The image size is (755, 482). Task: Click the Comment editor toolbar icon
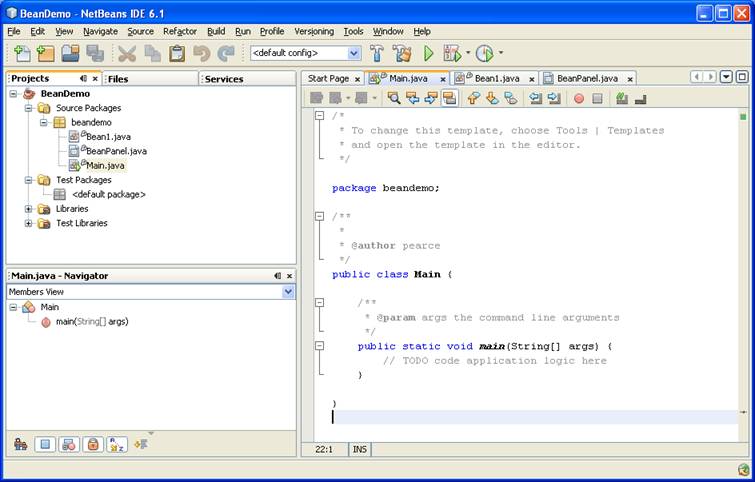click(x=622, y=98)
